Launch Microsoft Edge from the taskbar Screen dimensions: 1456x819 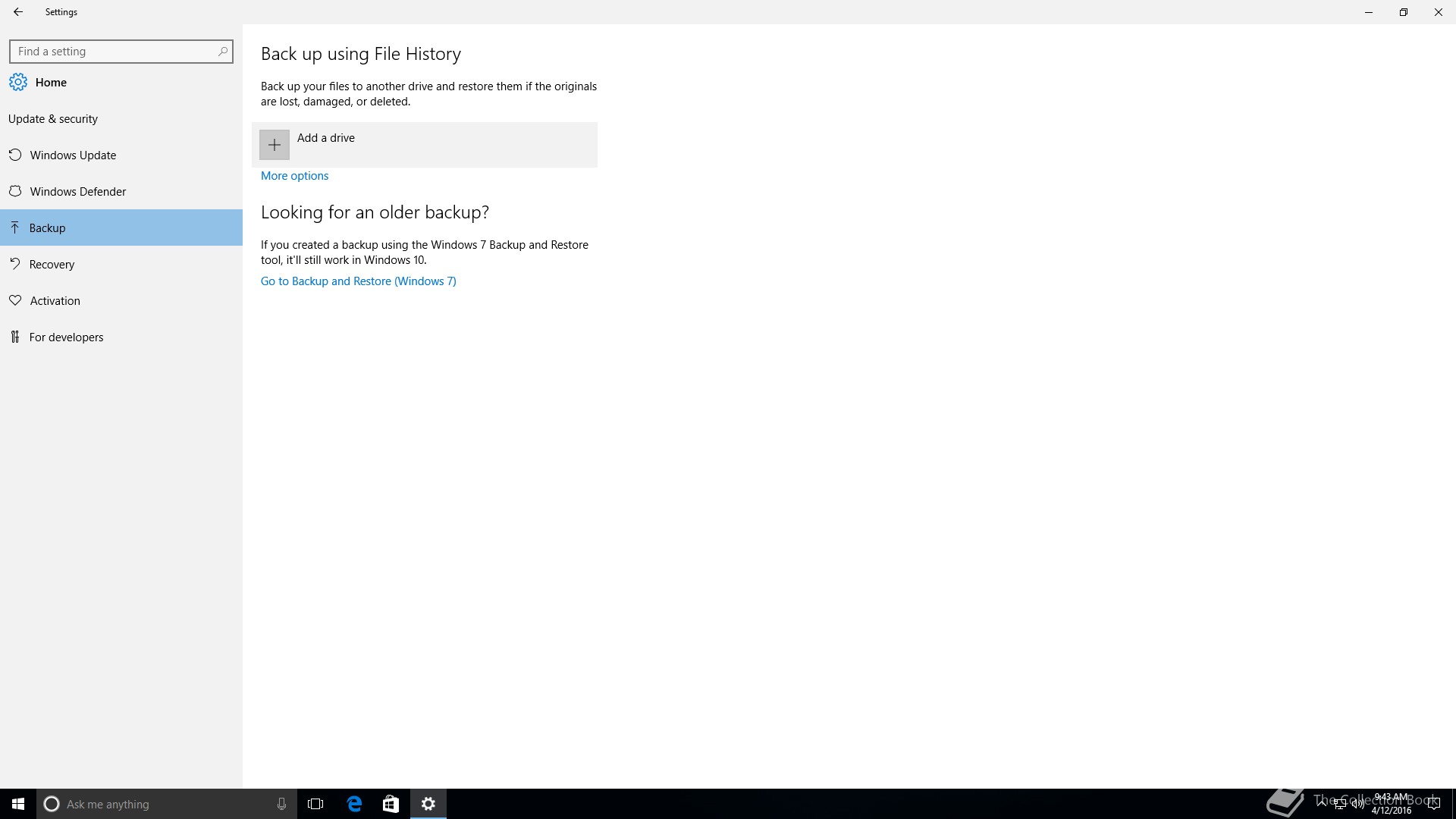354,804
